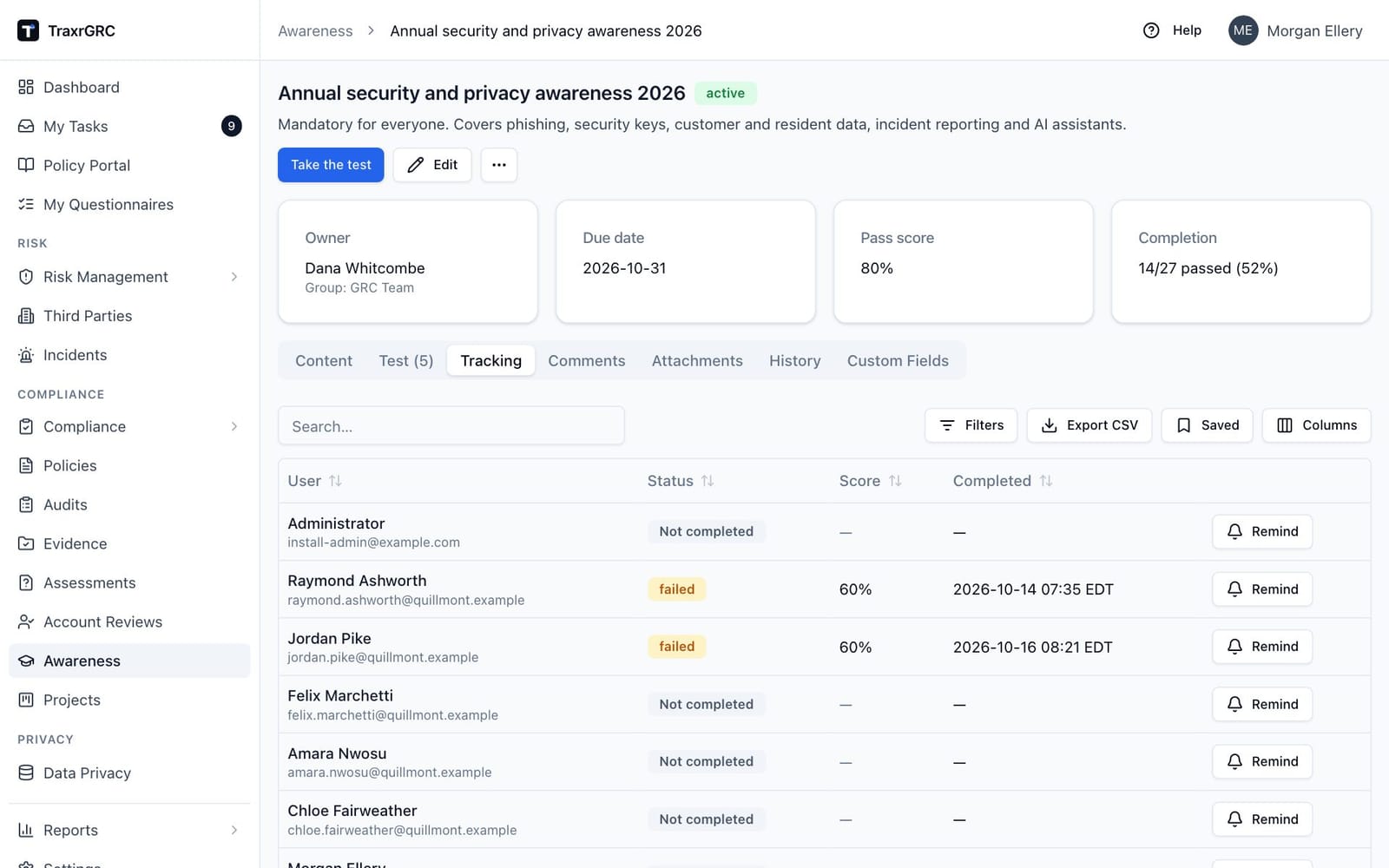This screenshot has height=868, width=1389.
Task: Open Account Reviews user-check icon
Action: coord(26,621)
